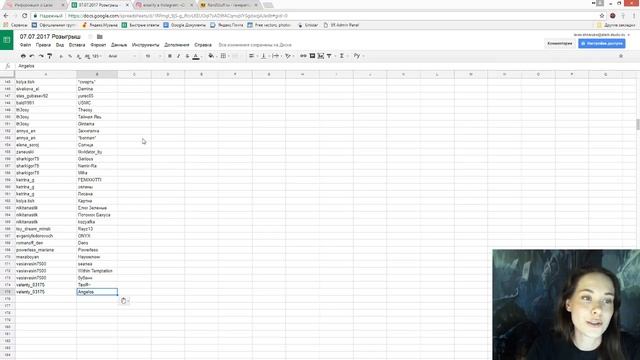Click the print icon in the toolbar
The height and width of the screenshot is (360, 640).
tap(23, 56)
